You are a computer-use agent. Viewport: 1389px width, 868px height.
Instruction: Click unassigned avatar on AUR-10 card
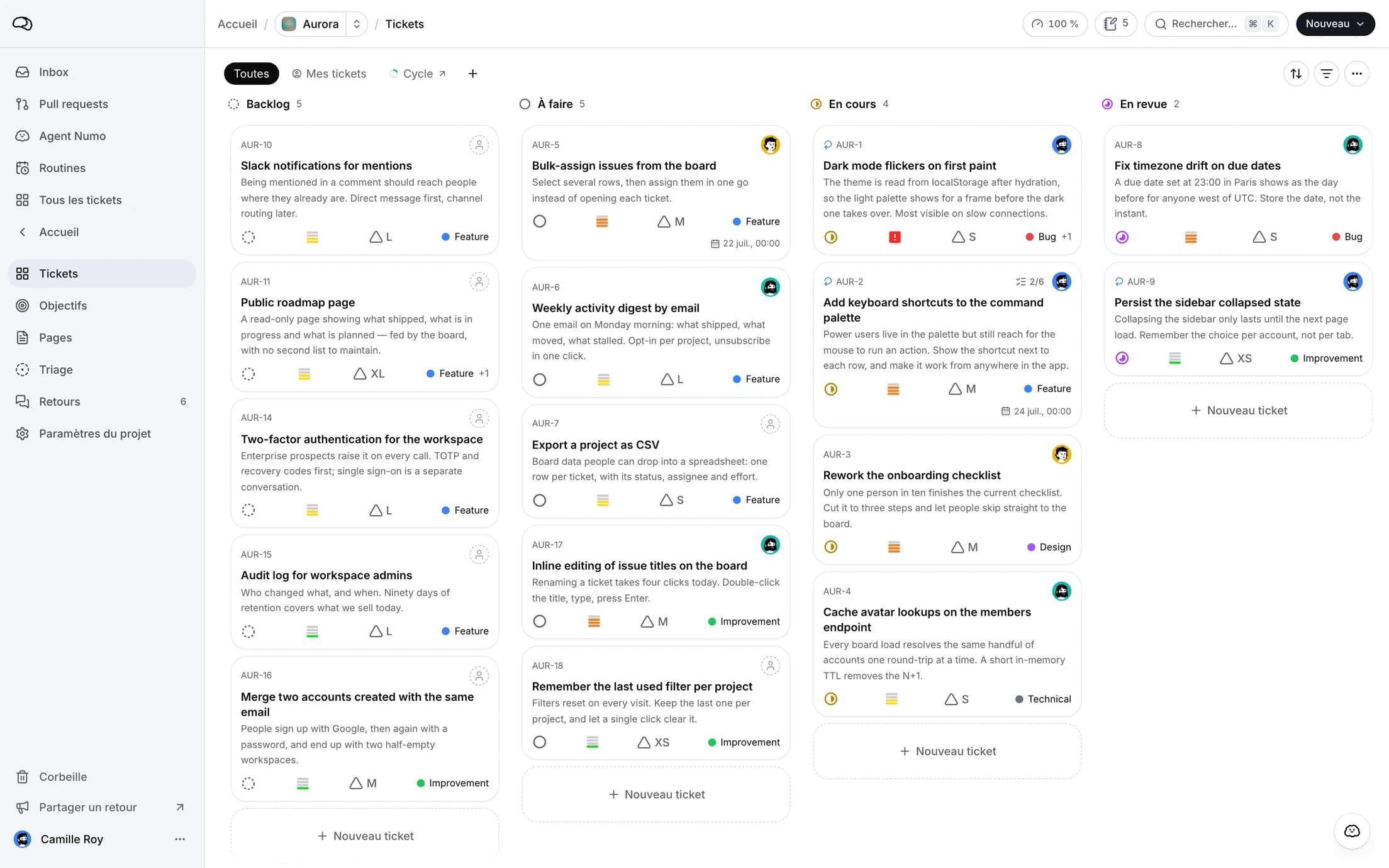click(x=479, y=145)
